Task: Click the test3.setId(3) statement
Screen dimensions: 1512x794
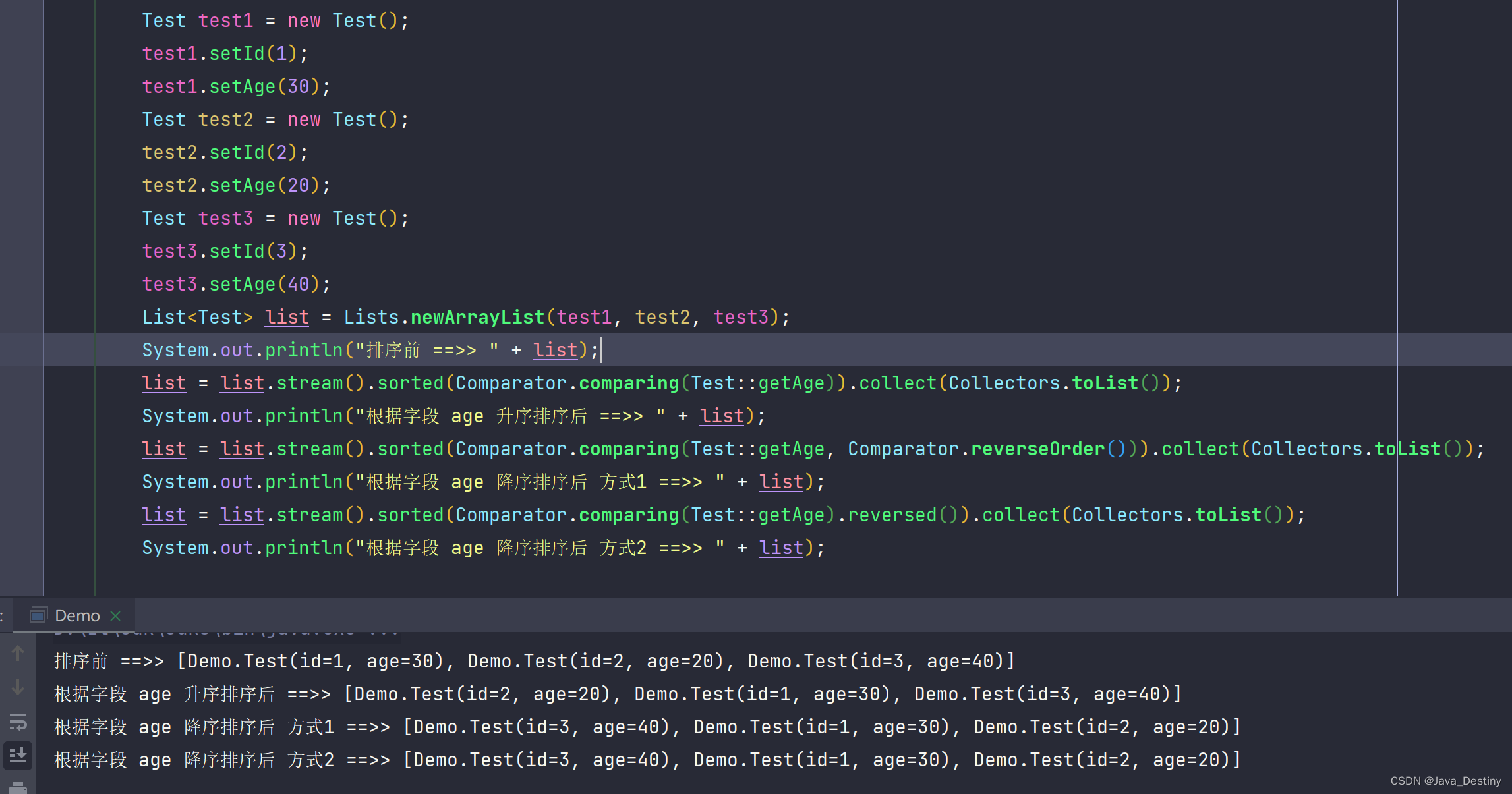Action: tap(224, 251)
